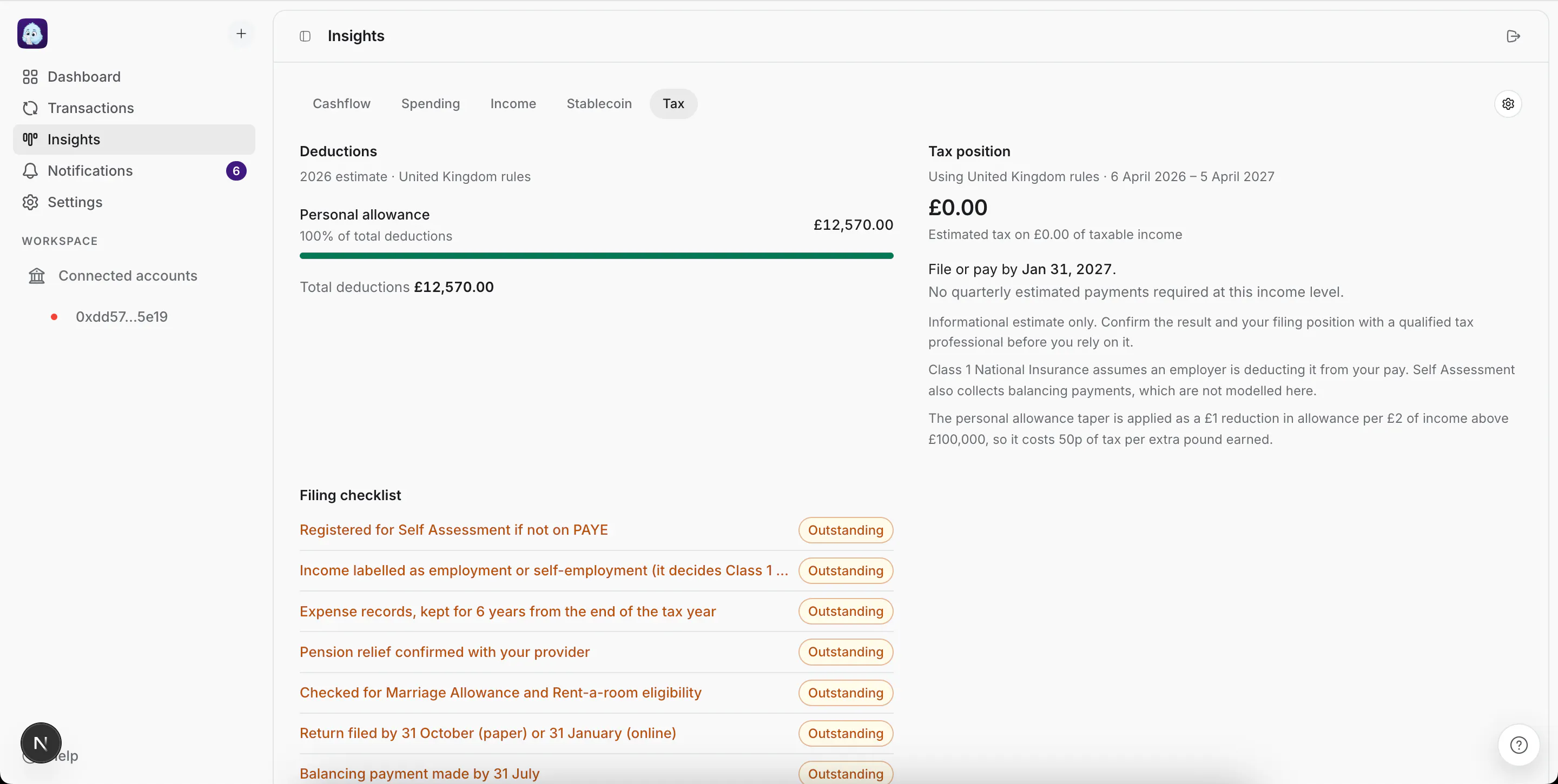1558x784 pixels.
Task: Switch to the Stablecoin tab
Action: coord(599,104)
